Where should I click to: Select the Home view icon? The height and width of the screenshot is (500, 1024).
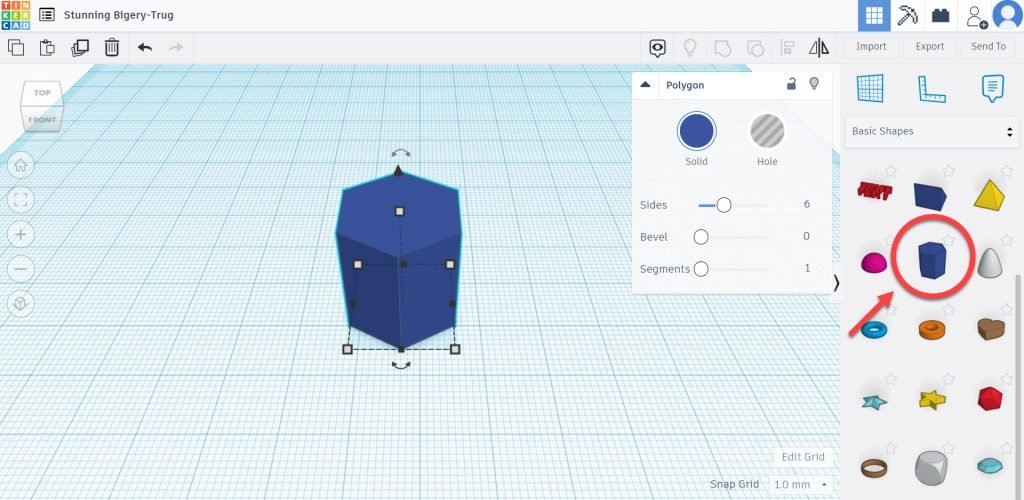(21, 165)
